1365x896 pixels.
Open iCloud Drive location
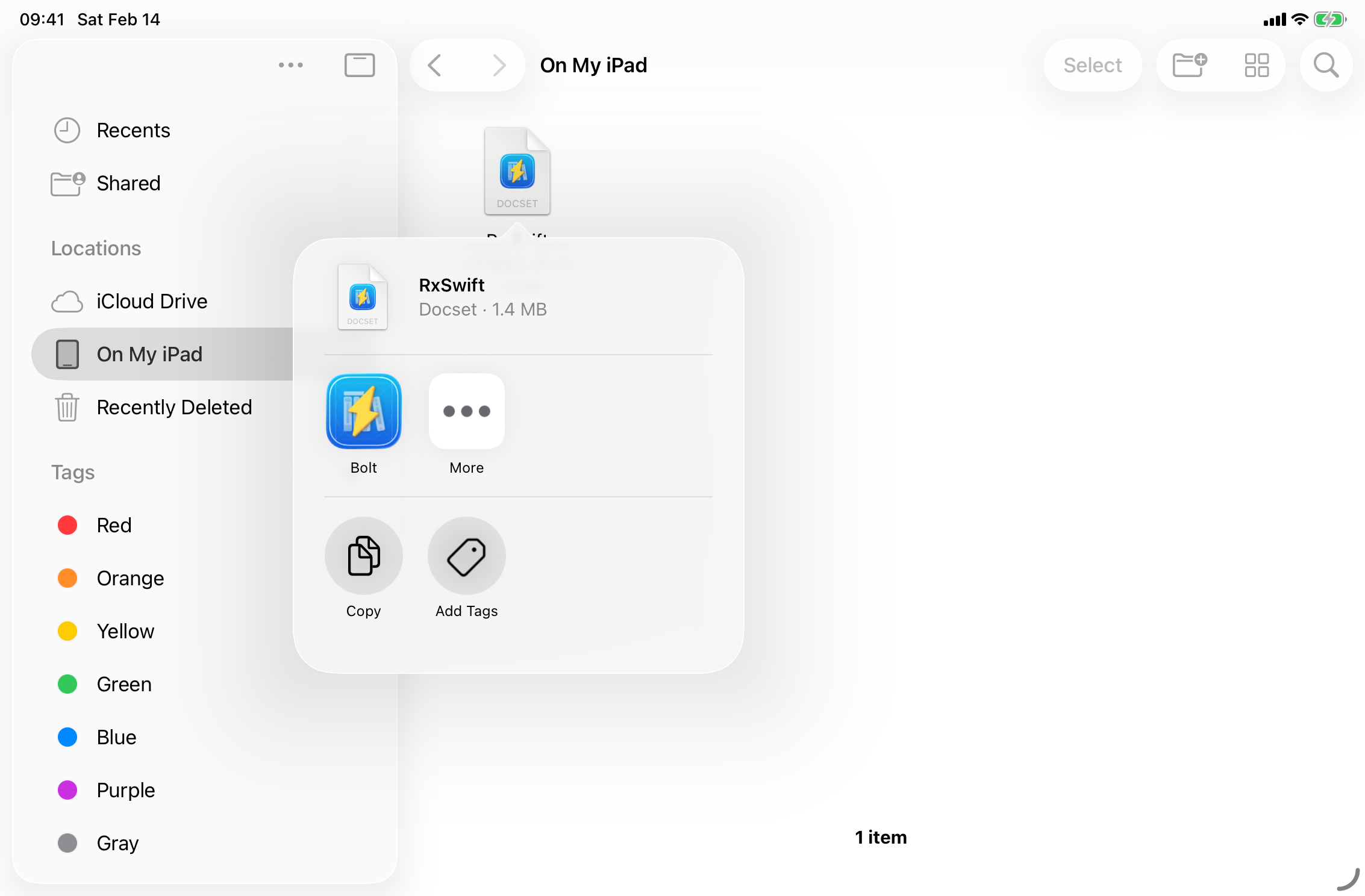151,301
